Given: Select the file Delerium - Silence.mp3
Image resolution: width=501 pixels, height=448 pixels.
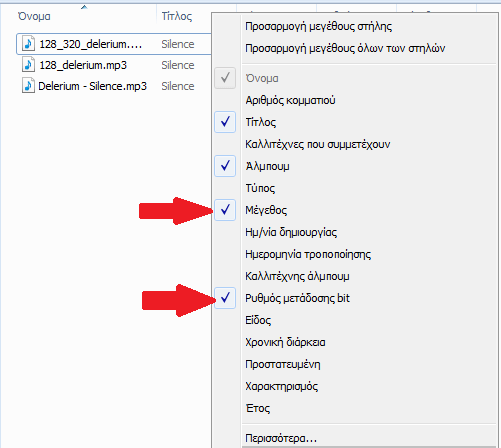Looking at the screenshot, I should [92, 86].
